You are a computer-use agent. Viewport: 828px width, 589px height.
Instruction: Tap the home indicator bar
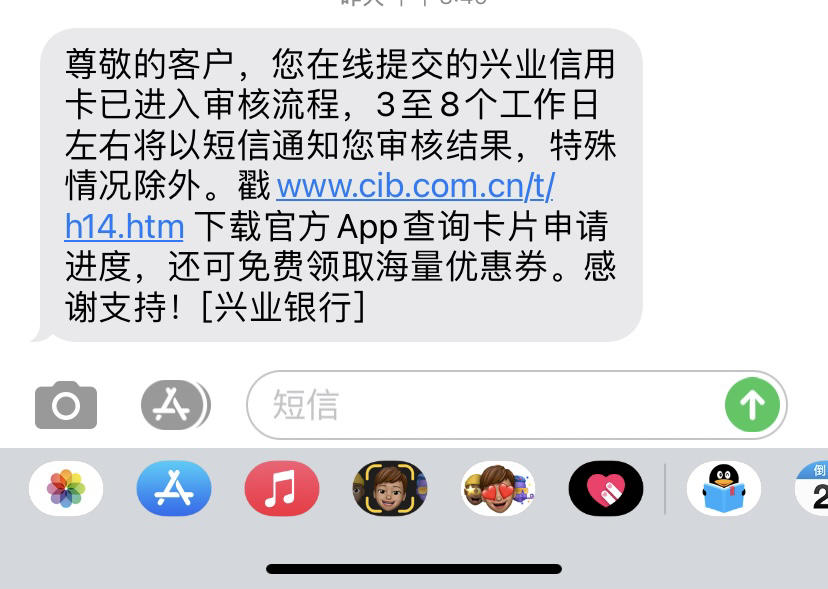[414, 569]
